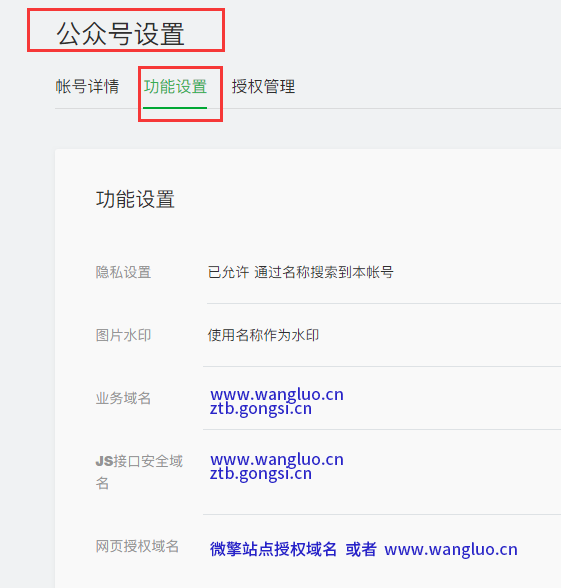Open ztb.gongsi.cn under JS接口安全域名
561x588 pixels.
(261, 474)
